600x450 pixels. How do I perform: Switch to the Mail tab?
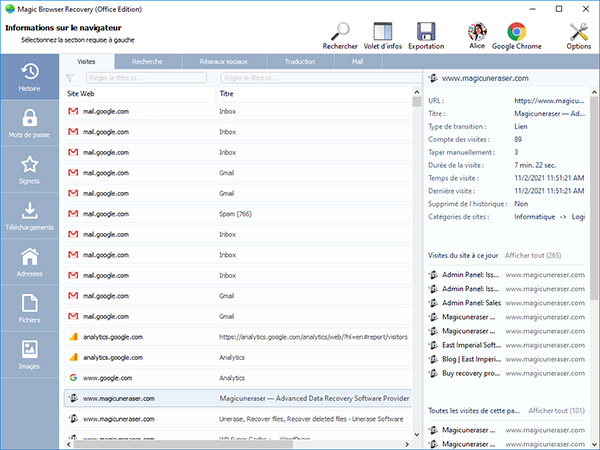pos(357,62)
